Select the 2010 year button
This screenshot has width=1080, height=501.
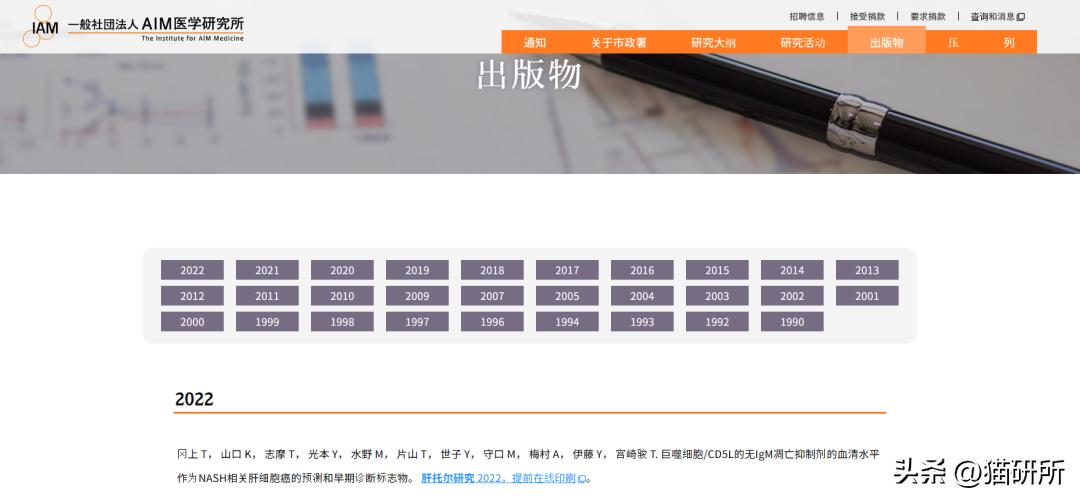pyautogui.click(x=342, y=296)
